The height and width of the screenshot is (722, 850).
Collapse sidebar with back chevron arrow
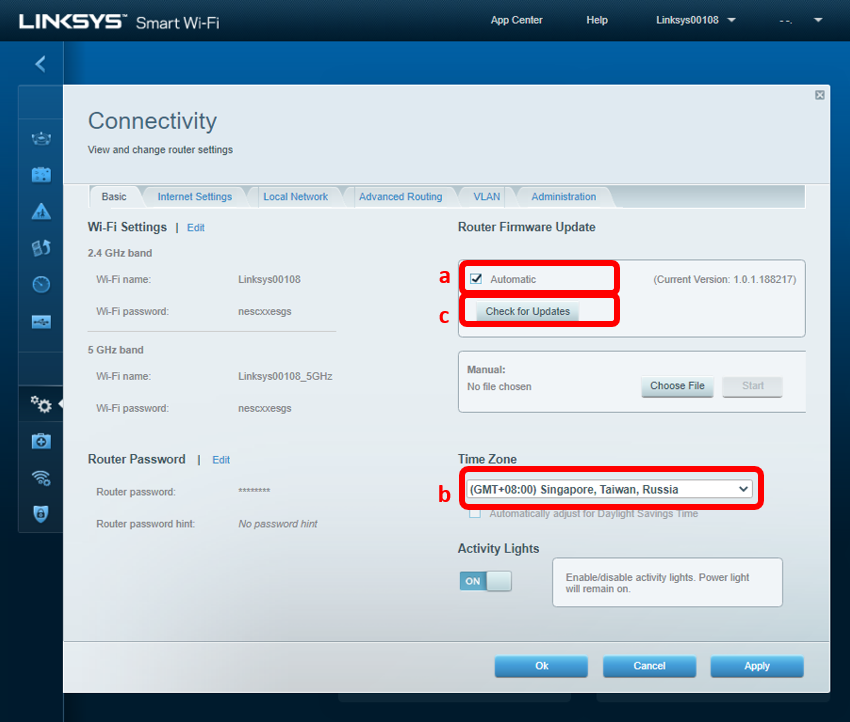pyautogui.click(x=40, y=64)
